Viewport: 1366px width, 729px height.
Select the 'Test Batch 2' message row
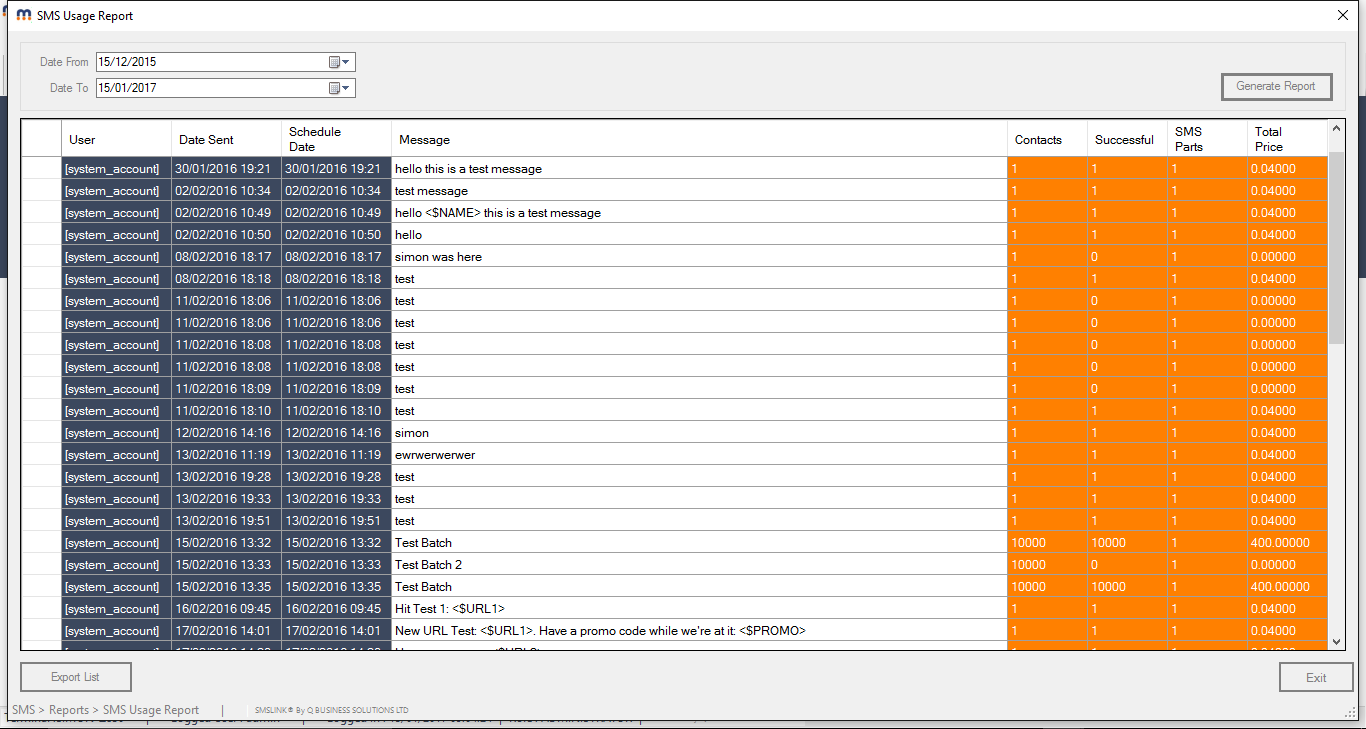(x=699, y=565)
